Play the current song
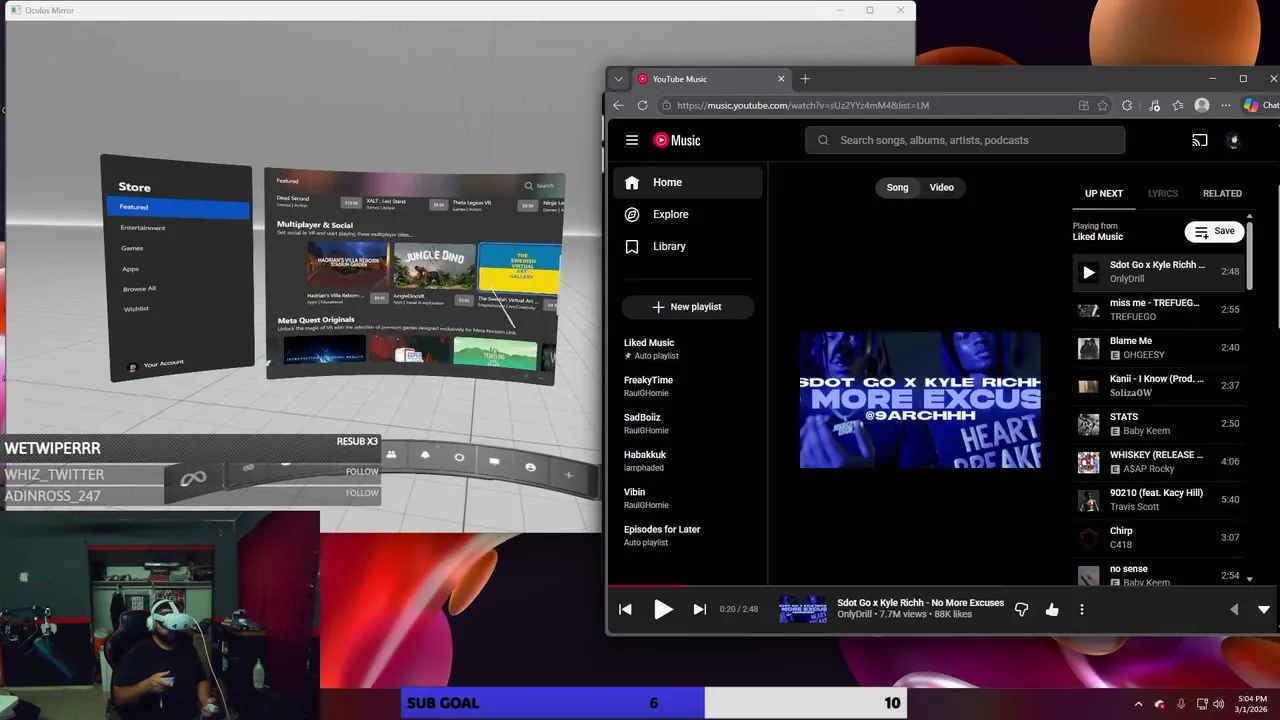The height and width of the screenshot is (720, 1280). click(663, 609)
